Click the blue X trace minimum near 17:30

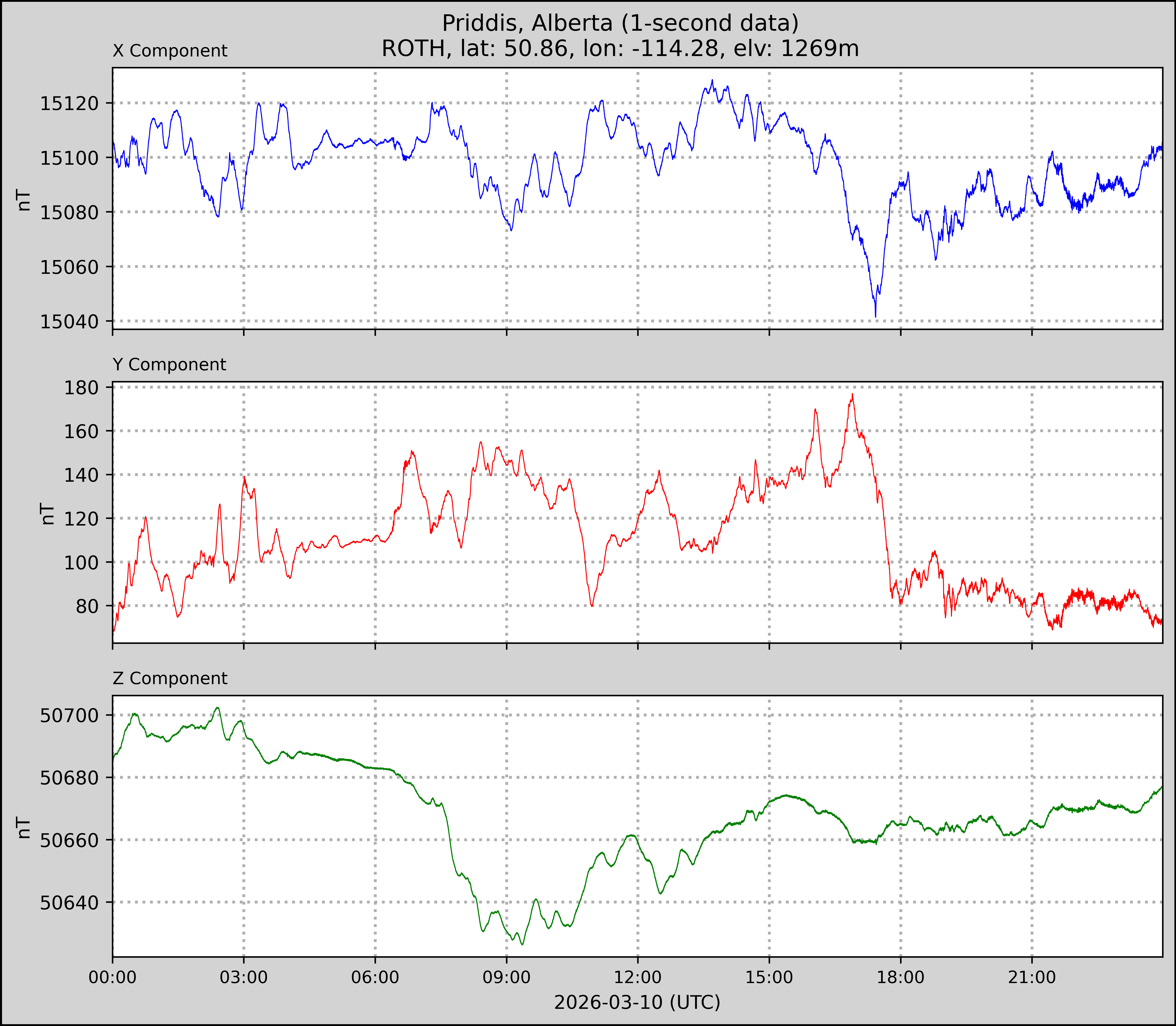pos(876,316)
